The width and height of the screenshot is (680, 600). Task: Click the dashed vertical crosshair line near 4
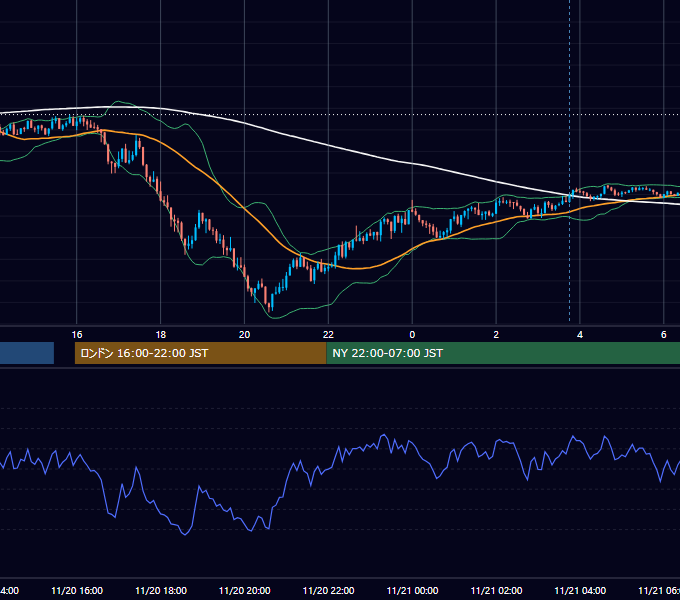click(x=569, y=160)
